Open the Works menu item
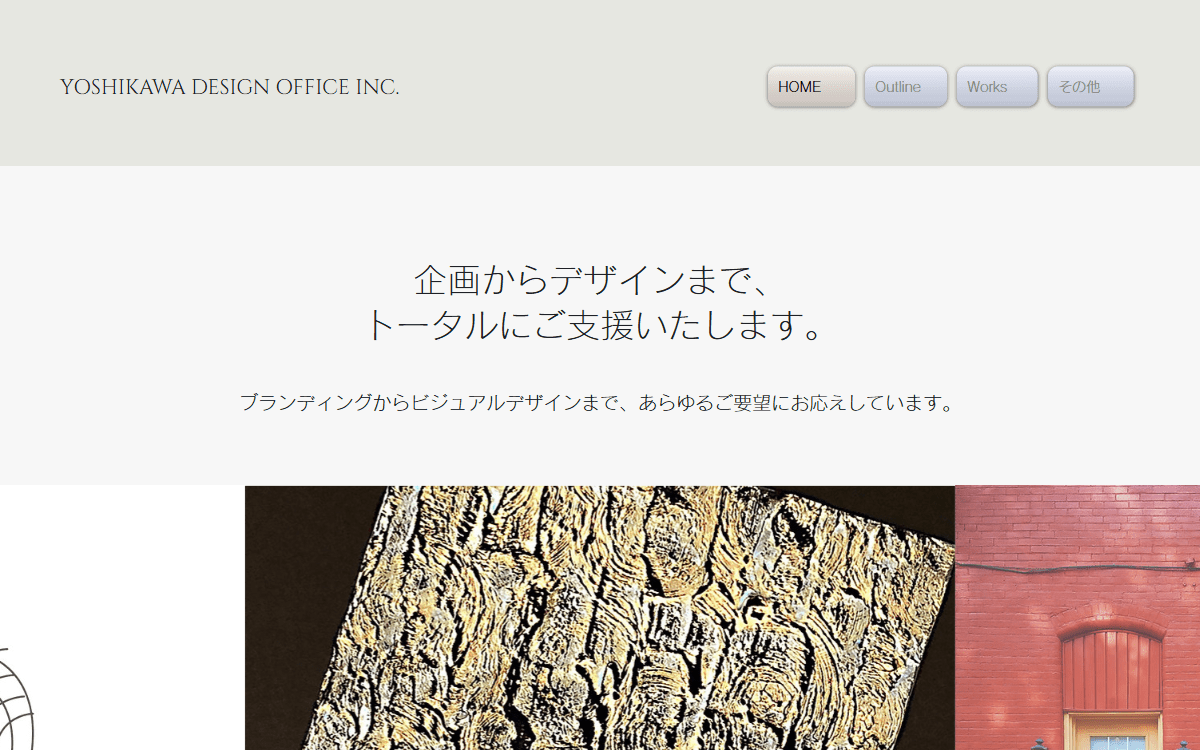Screen dimensions: 1200x750 [997, 87]
